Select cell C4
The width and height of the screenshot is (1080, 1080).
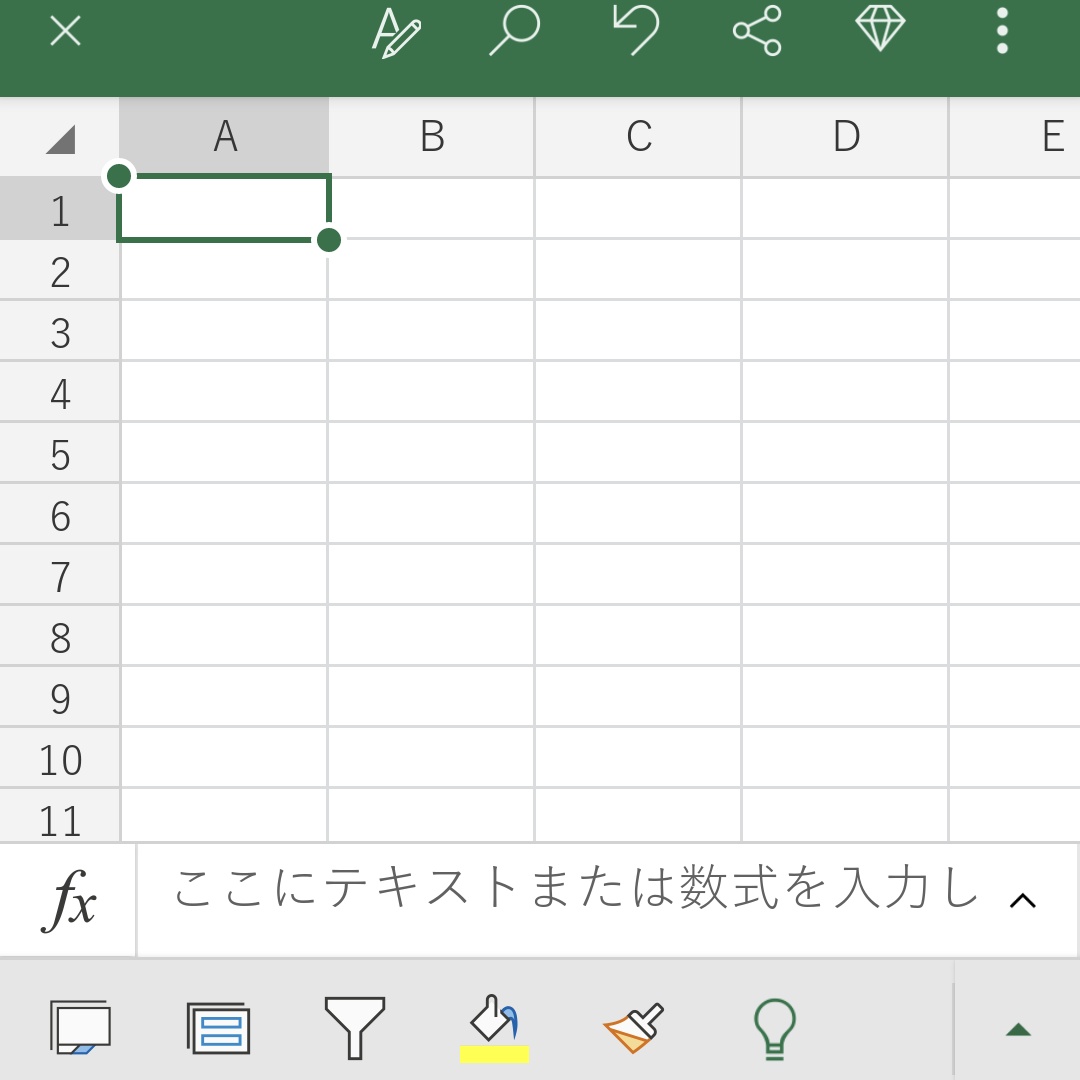(638, 391)
